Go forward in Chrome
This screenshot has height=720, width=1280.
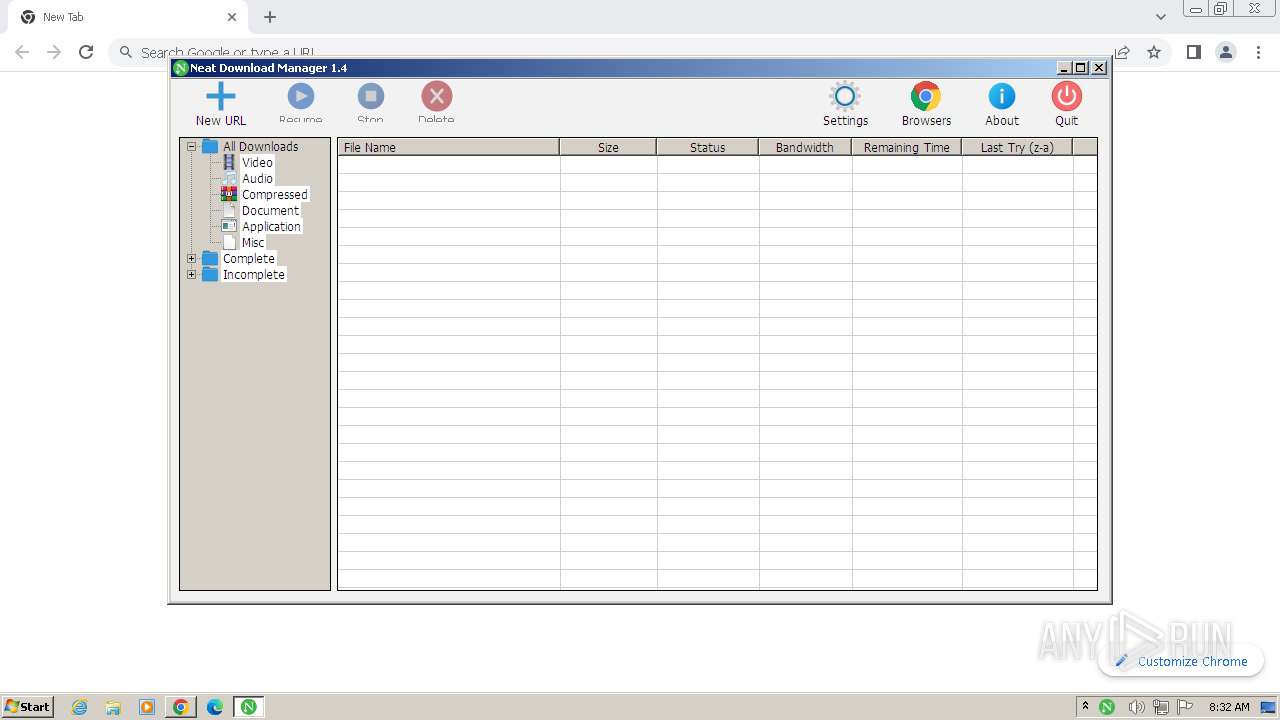click(x=54, y=52)
